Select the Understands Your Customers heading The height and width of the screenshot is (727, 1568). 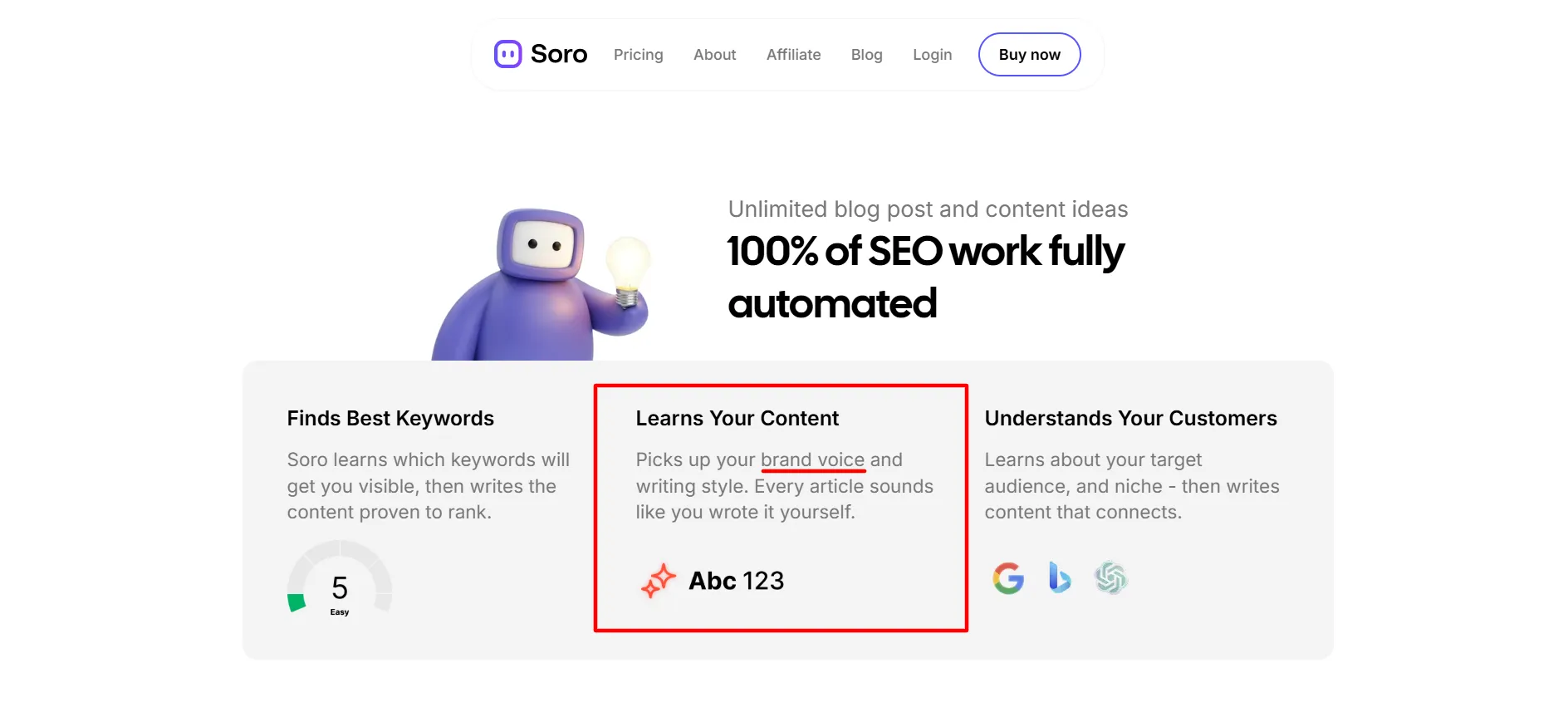click(x=1131, y=418)
